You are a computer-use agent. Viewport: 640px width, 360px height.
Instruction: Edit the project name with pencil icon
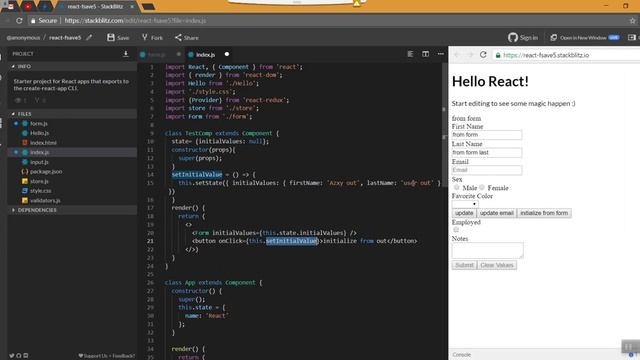(x=89, y=38)
